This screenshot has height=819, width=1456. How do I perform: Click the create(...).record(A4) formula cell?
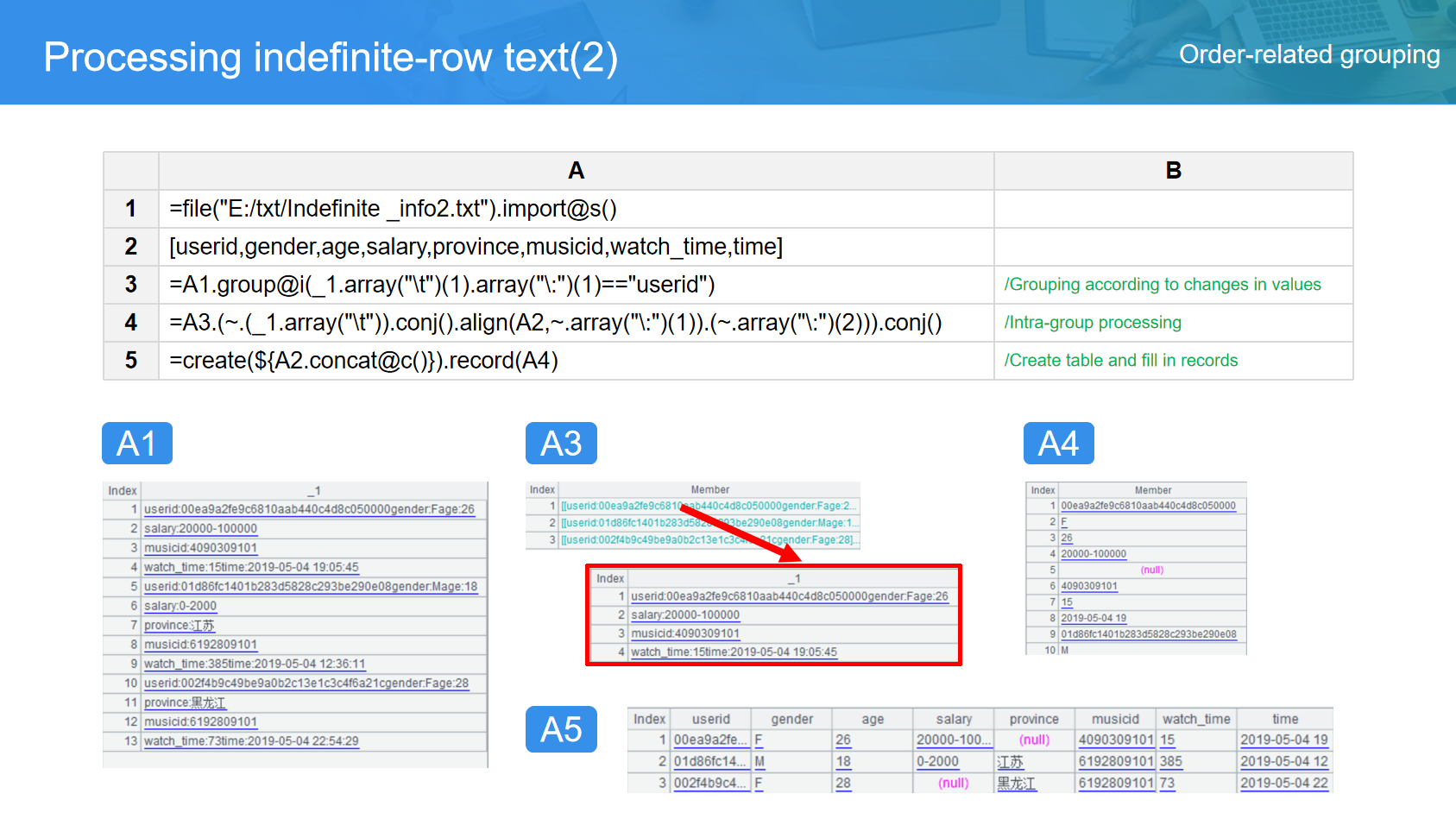click(x=576, y=361)
